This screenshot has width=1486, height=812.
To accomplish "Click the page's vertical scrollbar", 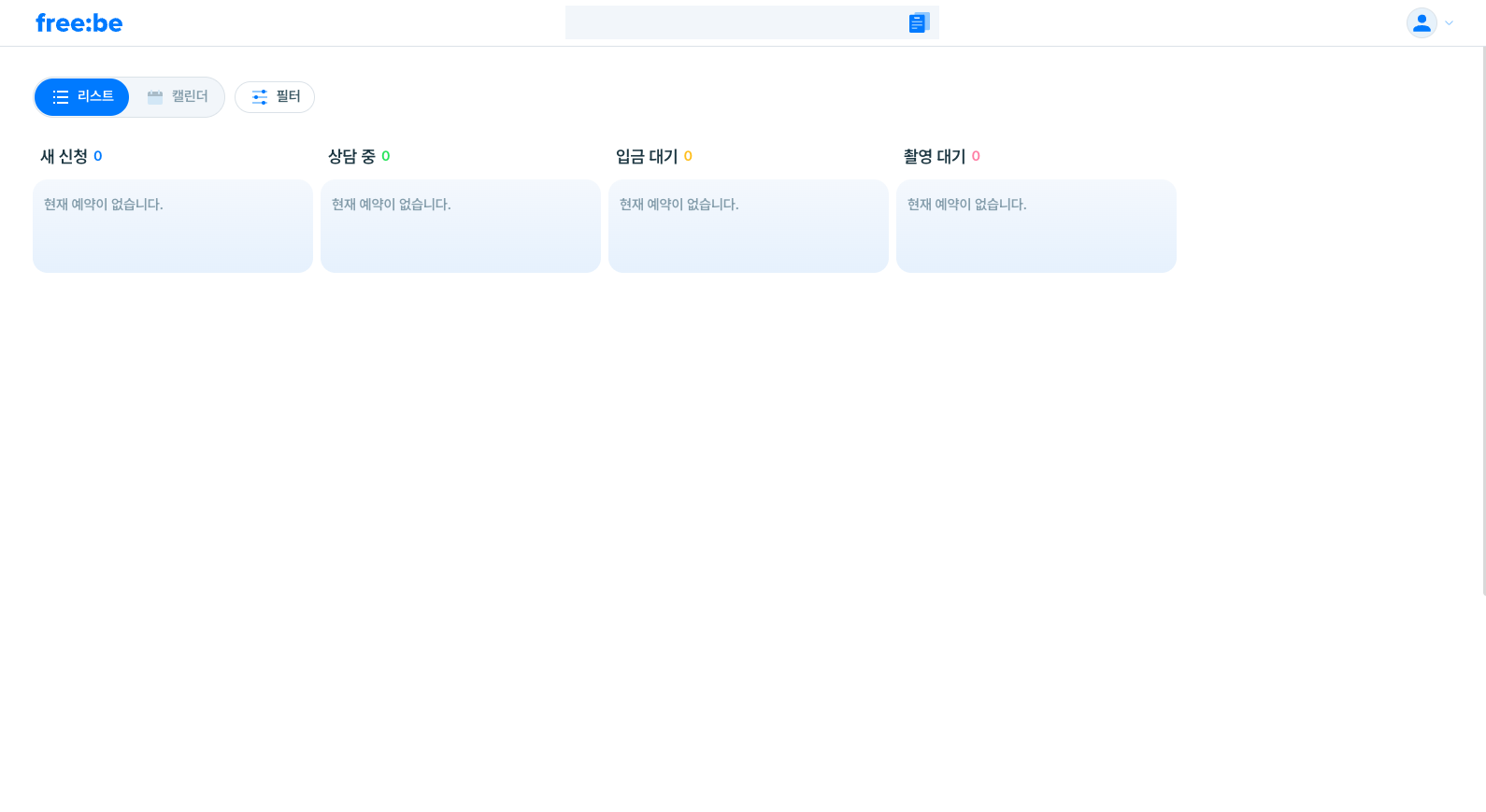I will click(x=1483, y=321).
